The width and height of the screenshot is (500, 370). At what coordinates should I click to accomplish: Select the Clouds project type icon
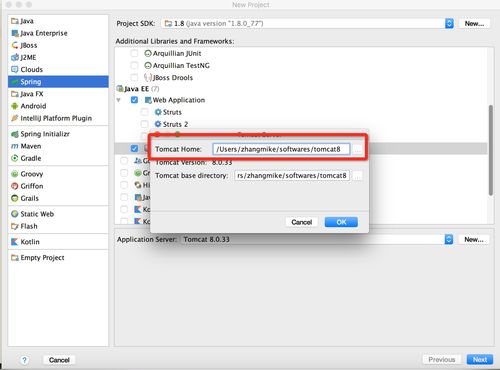(x=15, y=69)
